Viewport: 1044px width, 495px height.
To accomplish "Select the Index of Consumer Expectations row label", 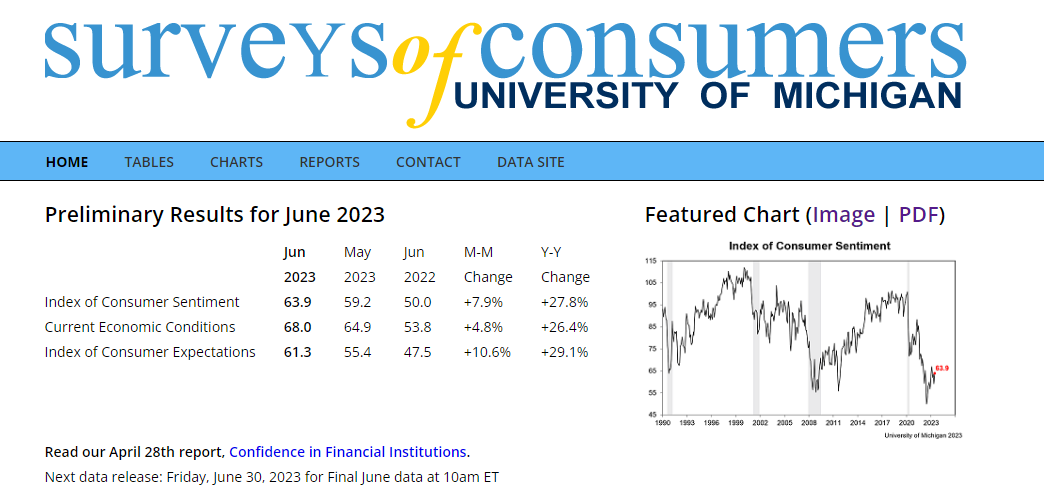I will click(150, 352).
